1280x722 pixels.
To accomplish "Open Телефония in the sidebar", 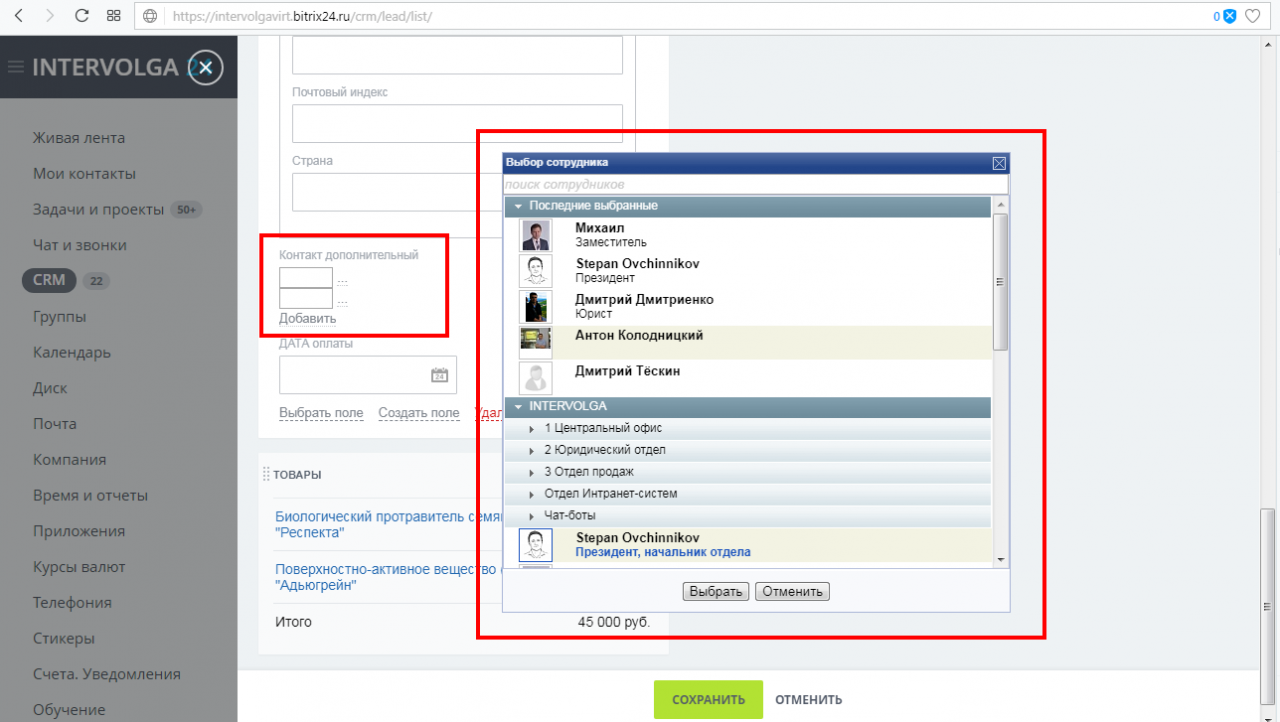I will pos(72,602).
